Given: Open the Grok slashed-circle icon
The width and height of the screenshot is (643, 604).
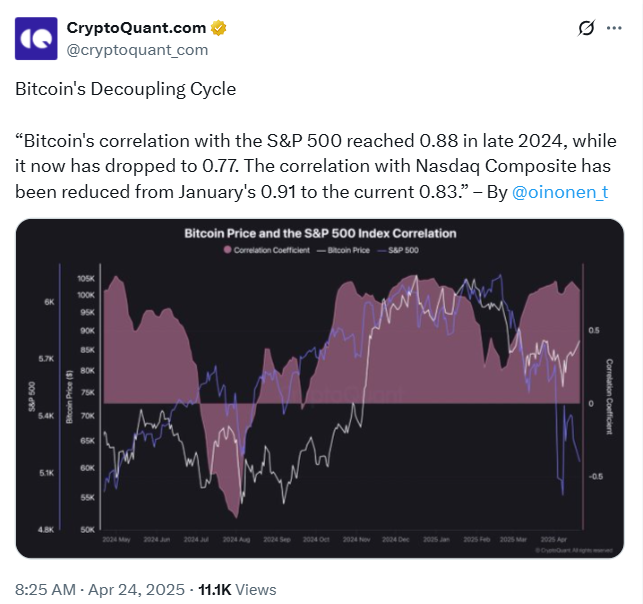Looking at the screenshot, I should pyautogui.click(x=587, y=29).
